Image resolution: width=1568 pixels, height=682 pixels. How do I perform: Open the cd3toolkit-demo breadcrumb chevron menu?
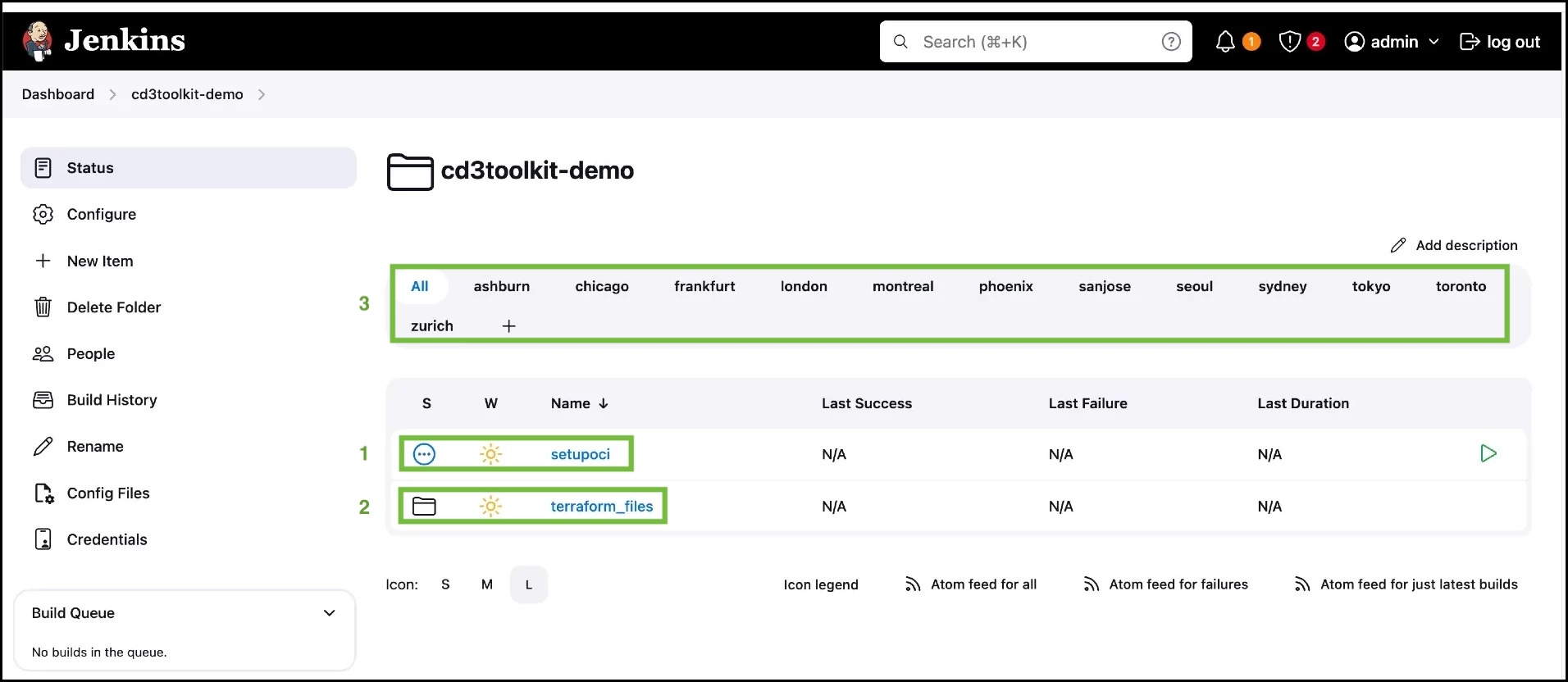(x=262, y=94)
